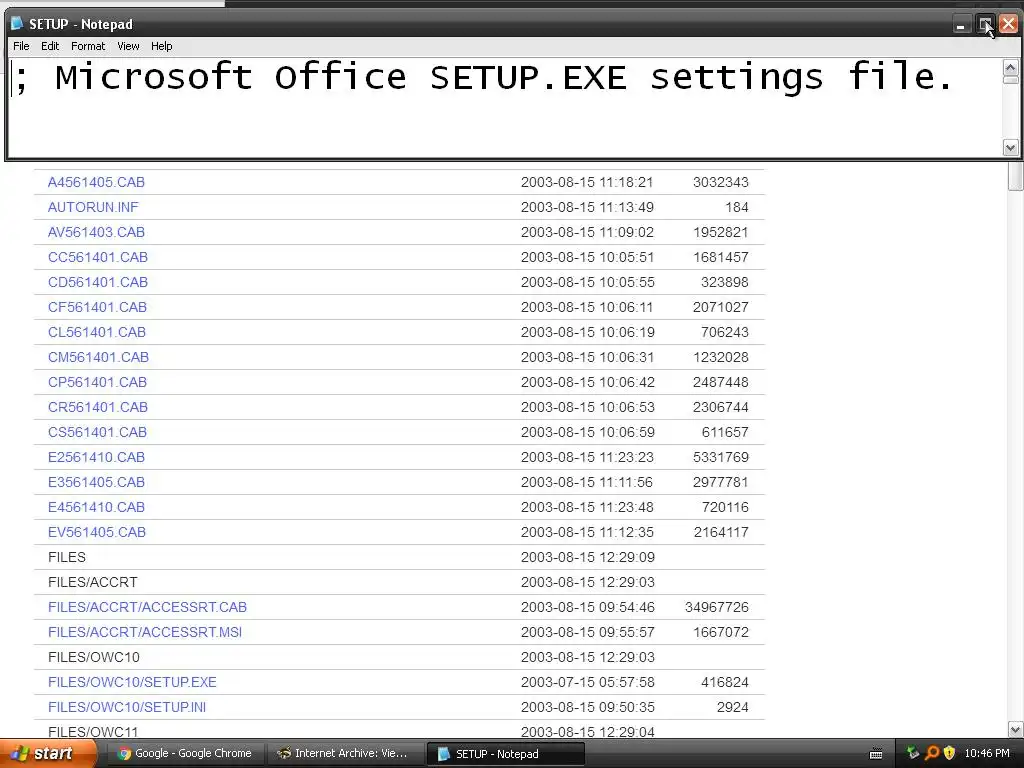The image size is (1024, 768).
Task: Open the Format menu in Notepad
Action: coord(88,46)
